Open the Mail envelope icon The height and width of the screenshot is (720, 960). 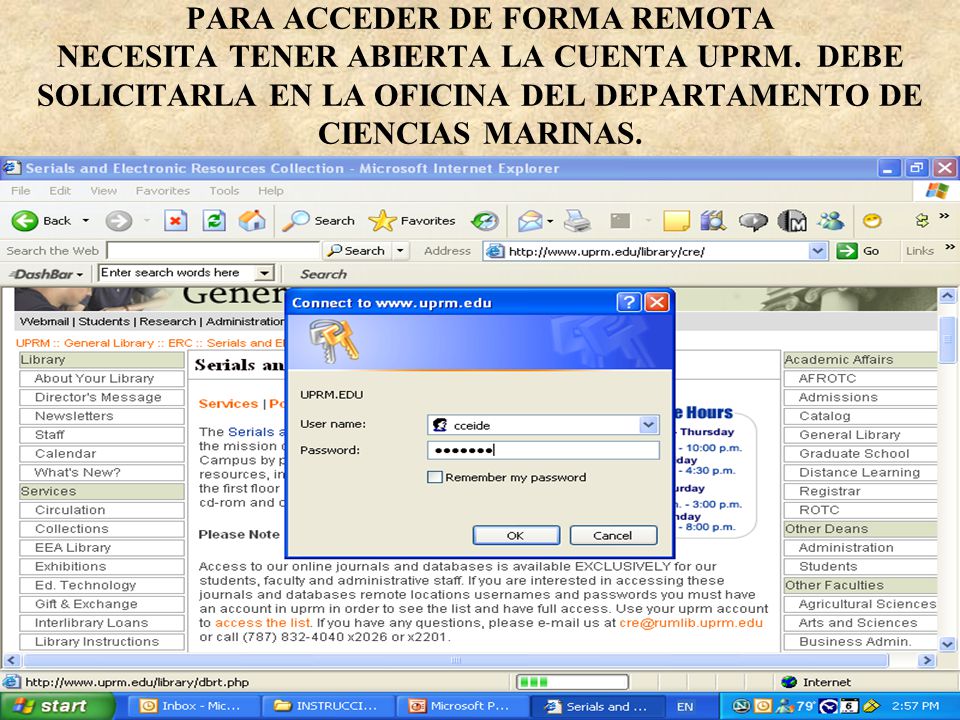point(530,220)
